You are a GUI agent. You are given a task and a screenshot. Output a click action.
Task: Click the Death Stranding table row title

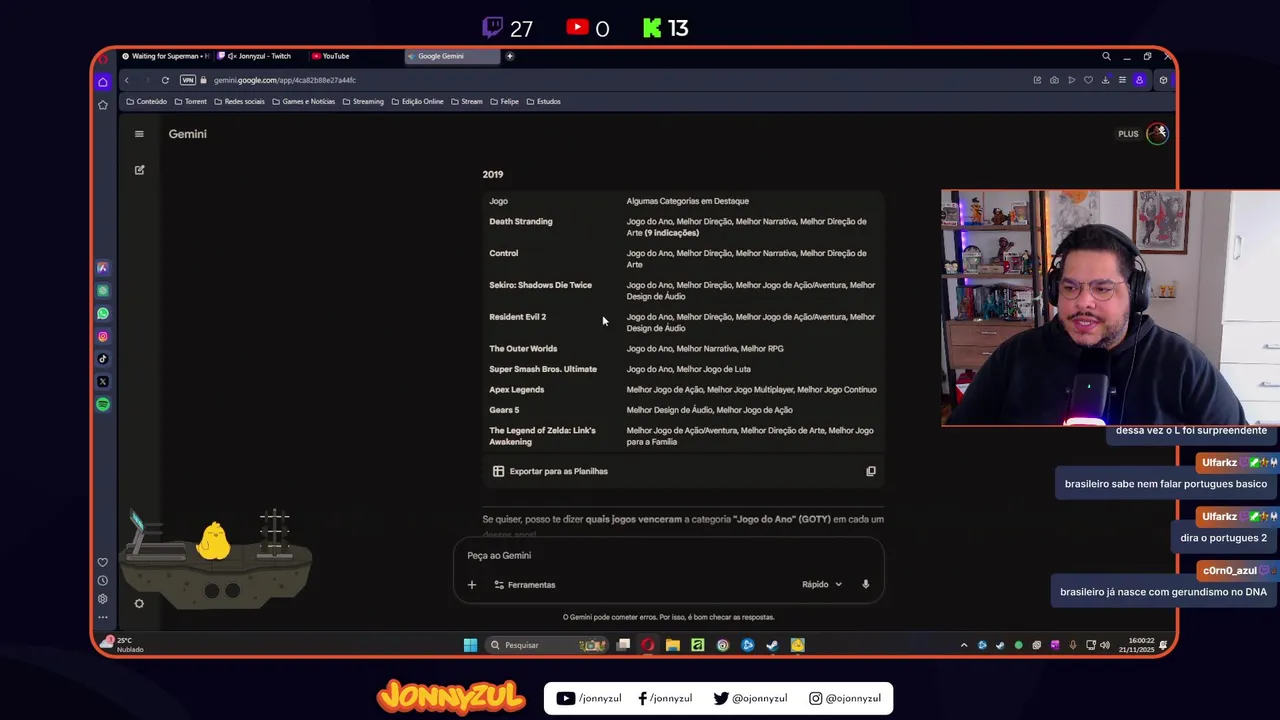(x=520, y=221)
